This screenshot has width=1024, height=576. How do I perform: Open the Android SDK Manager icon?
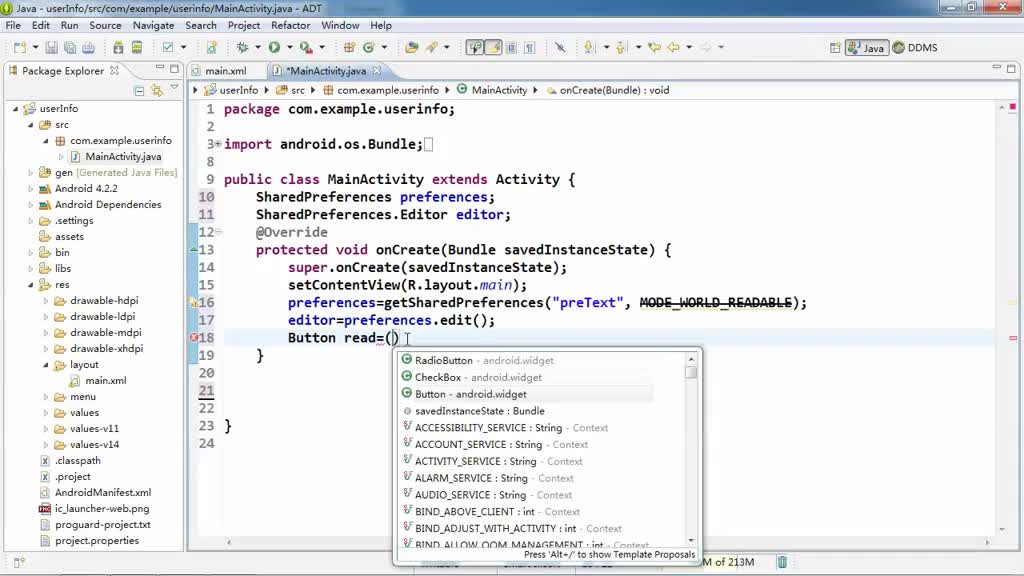(118, 48)
